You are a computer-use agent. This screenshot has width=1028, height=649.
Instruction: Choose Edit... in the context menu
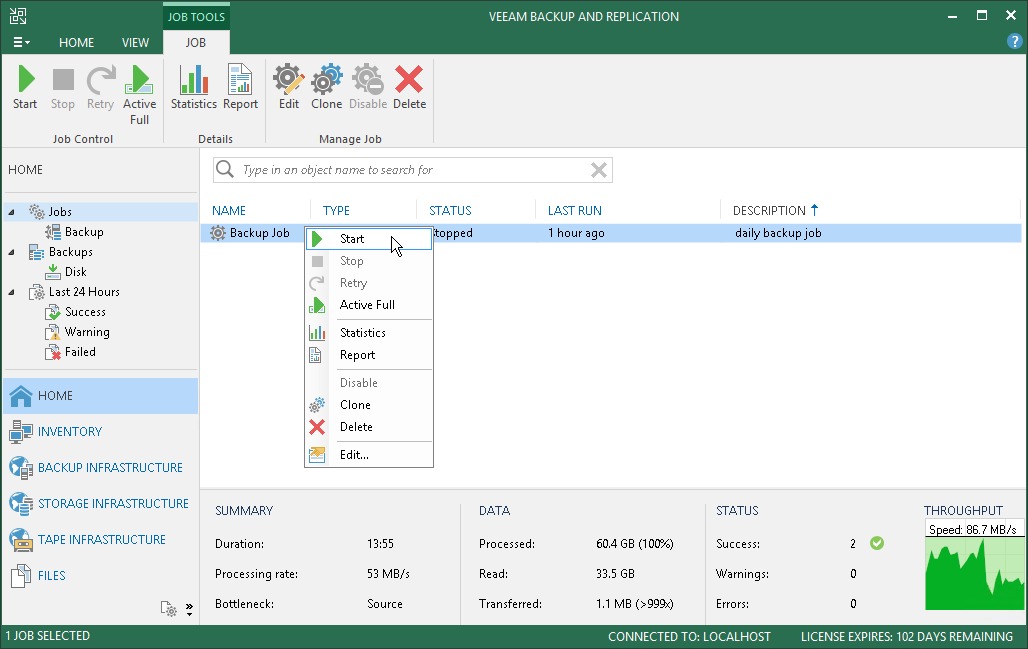click(369, 455)
